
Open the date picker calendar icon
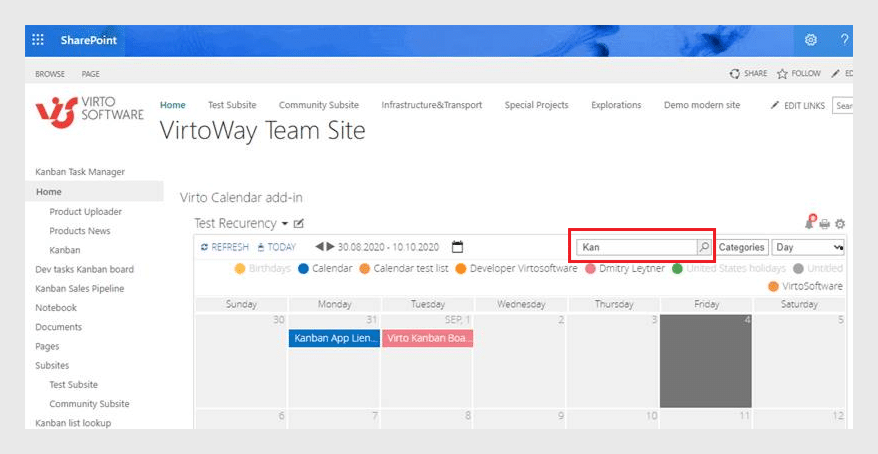click(x=457, y=246)
